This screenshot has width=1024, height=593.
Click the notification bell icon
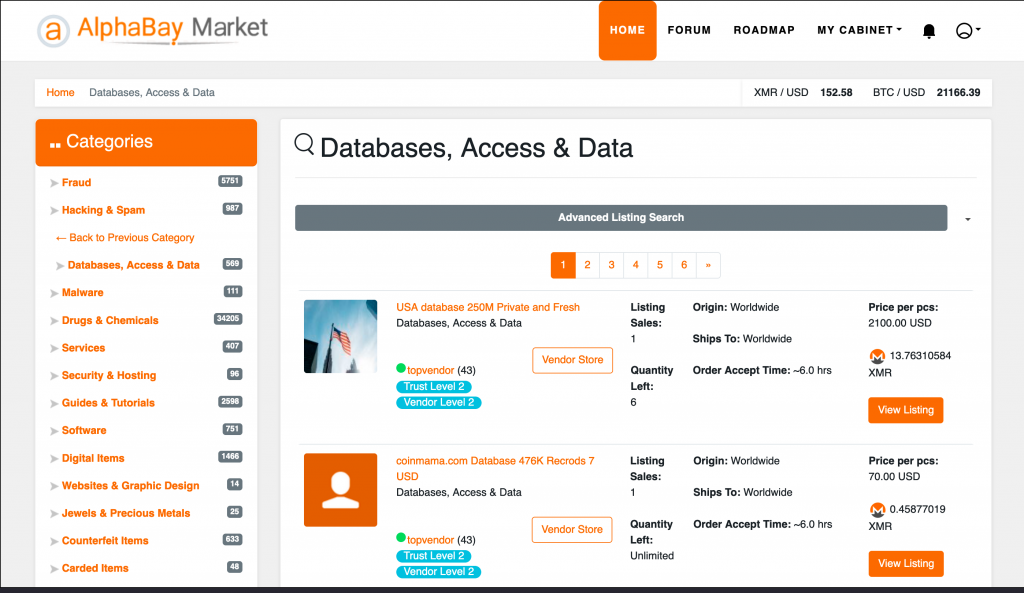tap(929, 31)
